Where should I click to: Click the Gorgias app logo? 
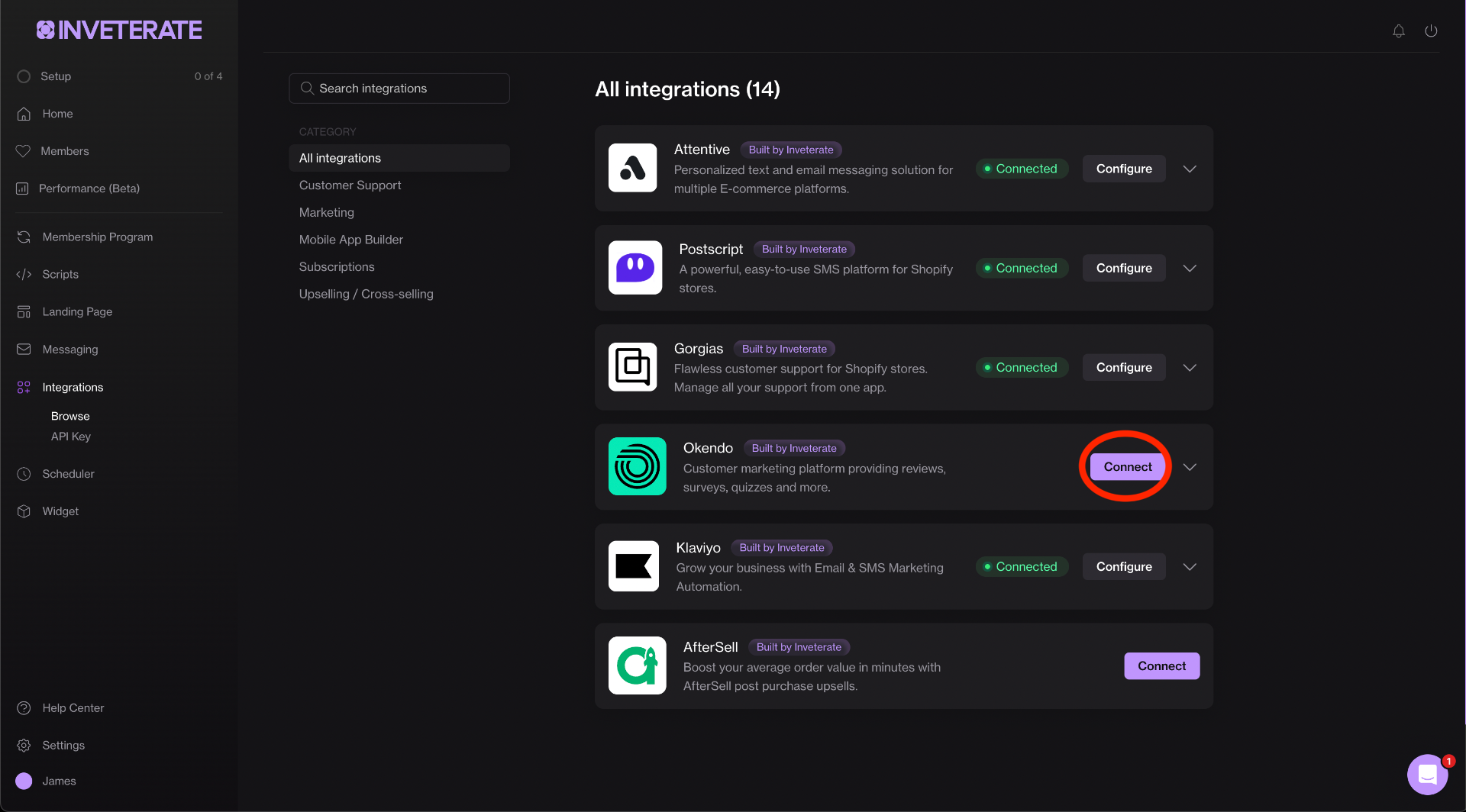point(632,367)
